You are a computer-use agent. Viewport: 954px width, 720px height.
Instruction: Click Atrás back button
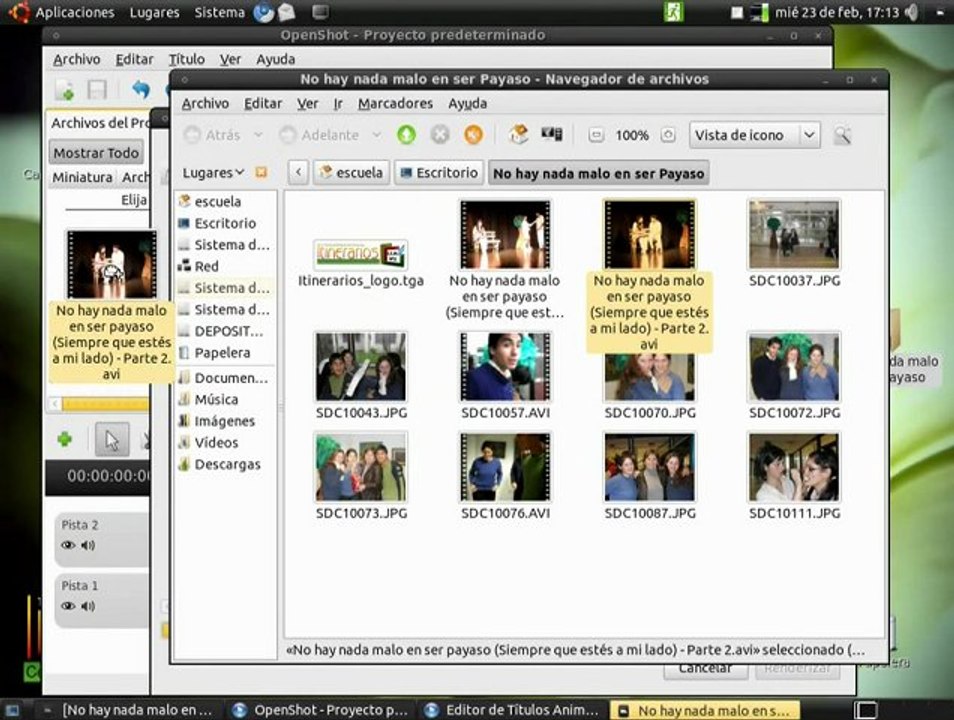(x=213, y=135)
